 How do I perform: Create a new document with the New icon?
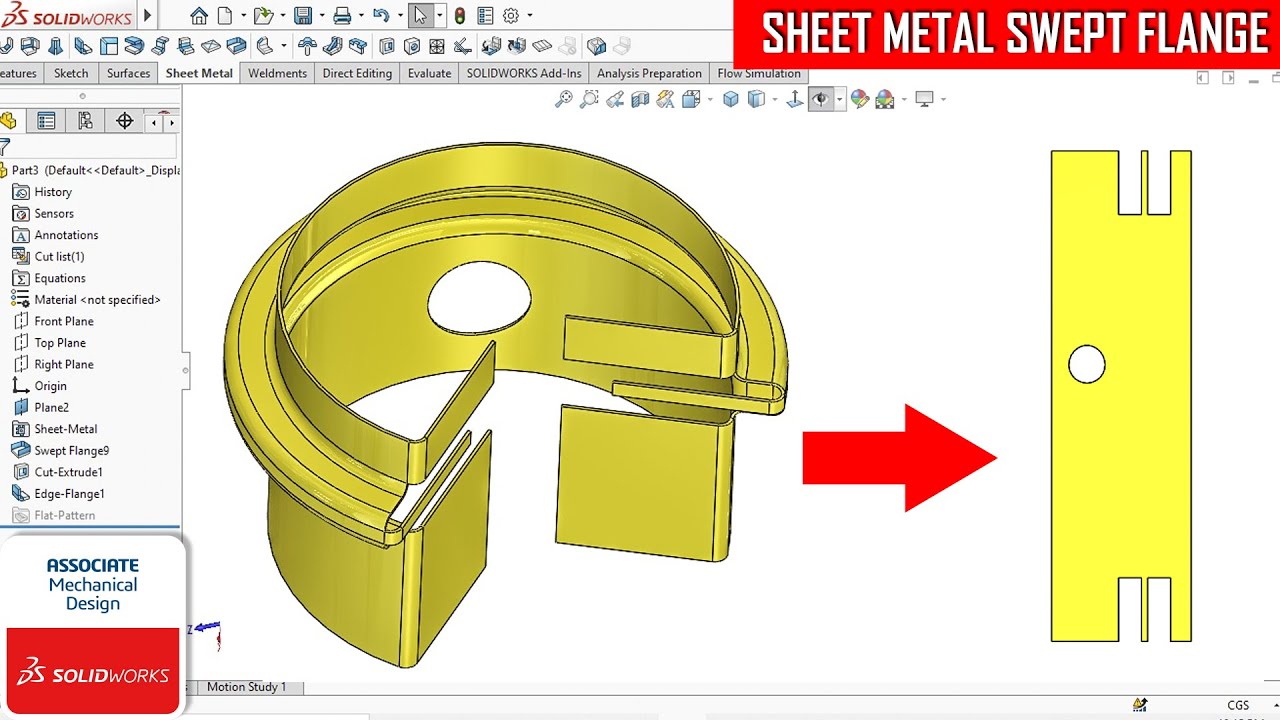coord(225,16)
